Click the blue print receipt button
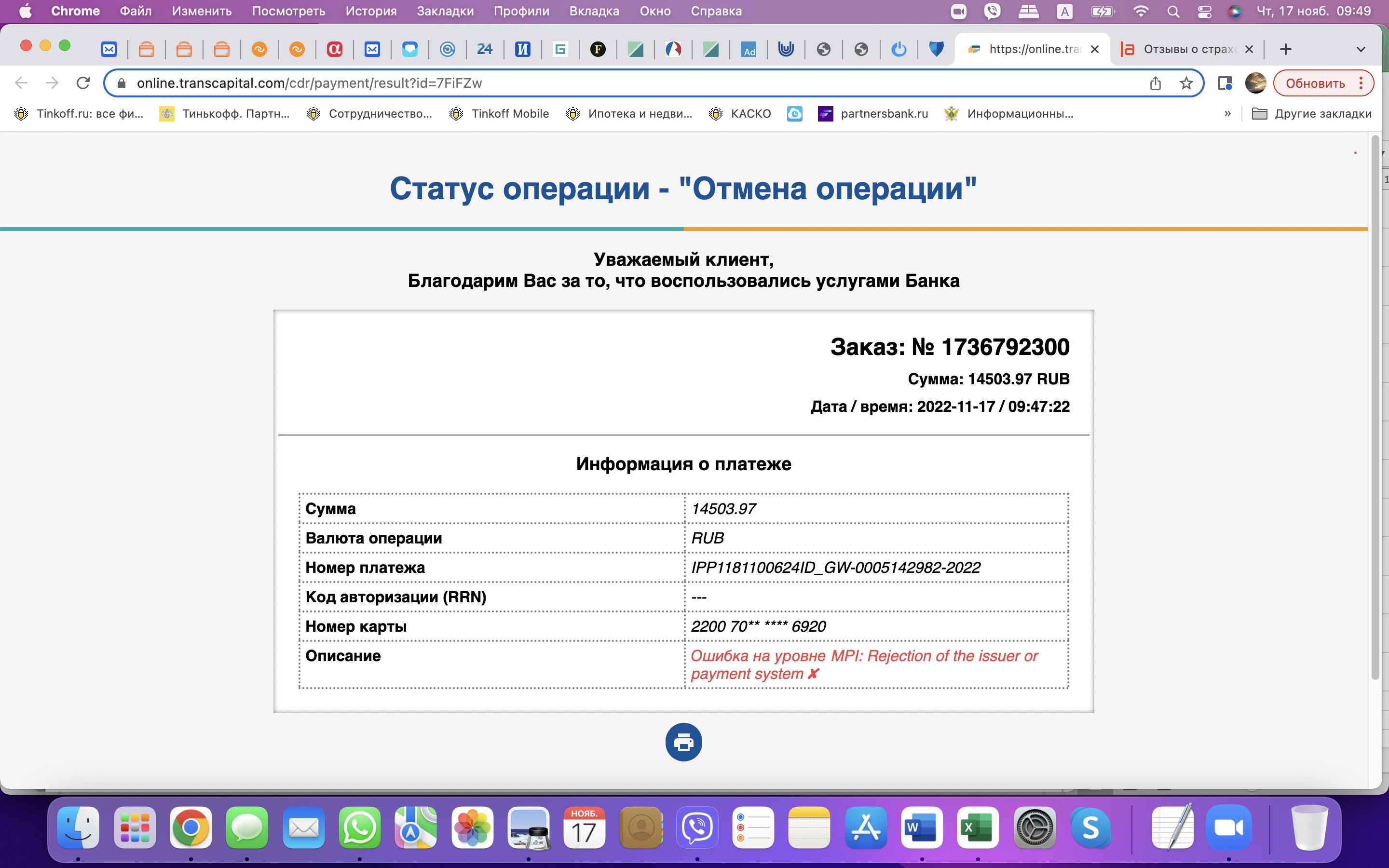The height and width of the screenshot is (868, 1389). tap(683, 742)
